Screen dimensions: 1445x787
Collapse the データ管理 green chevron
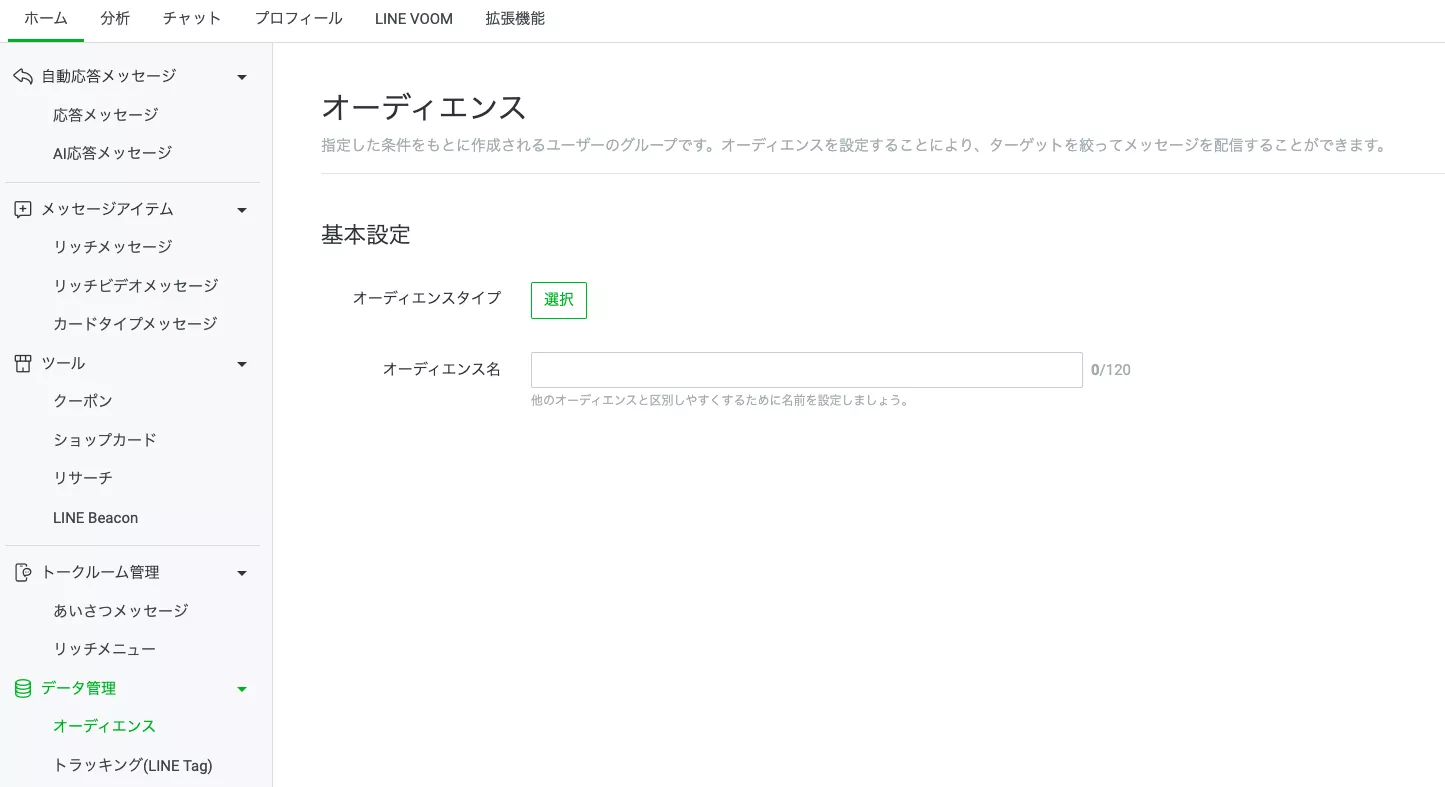(x=241, y=689)
